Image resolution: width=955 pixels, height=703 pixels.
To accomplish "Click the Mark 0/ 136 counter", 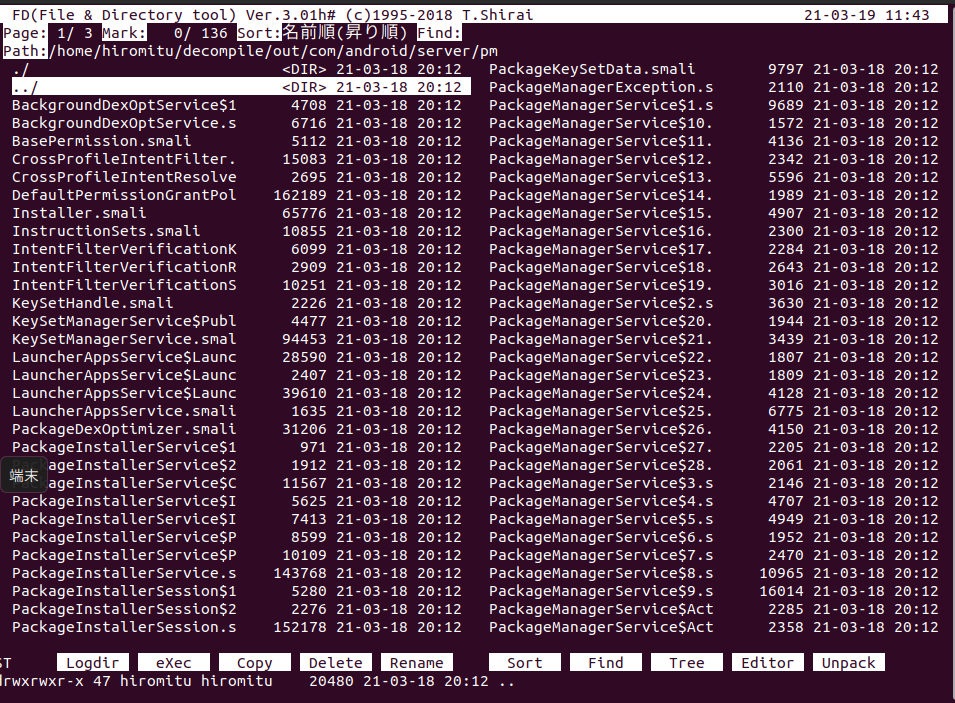I will point(164,33).
